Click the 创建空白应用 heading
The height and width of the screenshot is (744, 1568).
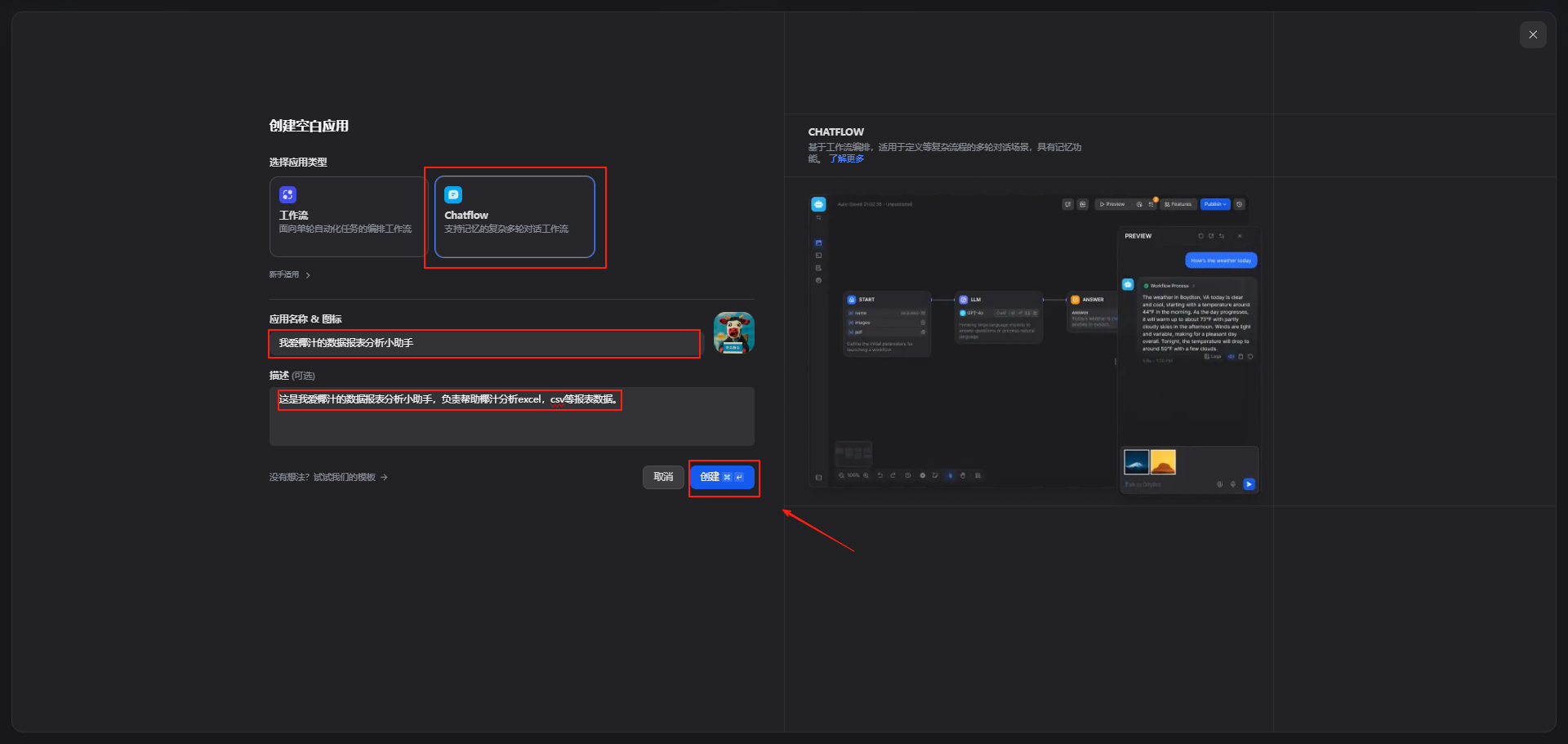point(309,126)
